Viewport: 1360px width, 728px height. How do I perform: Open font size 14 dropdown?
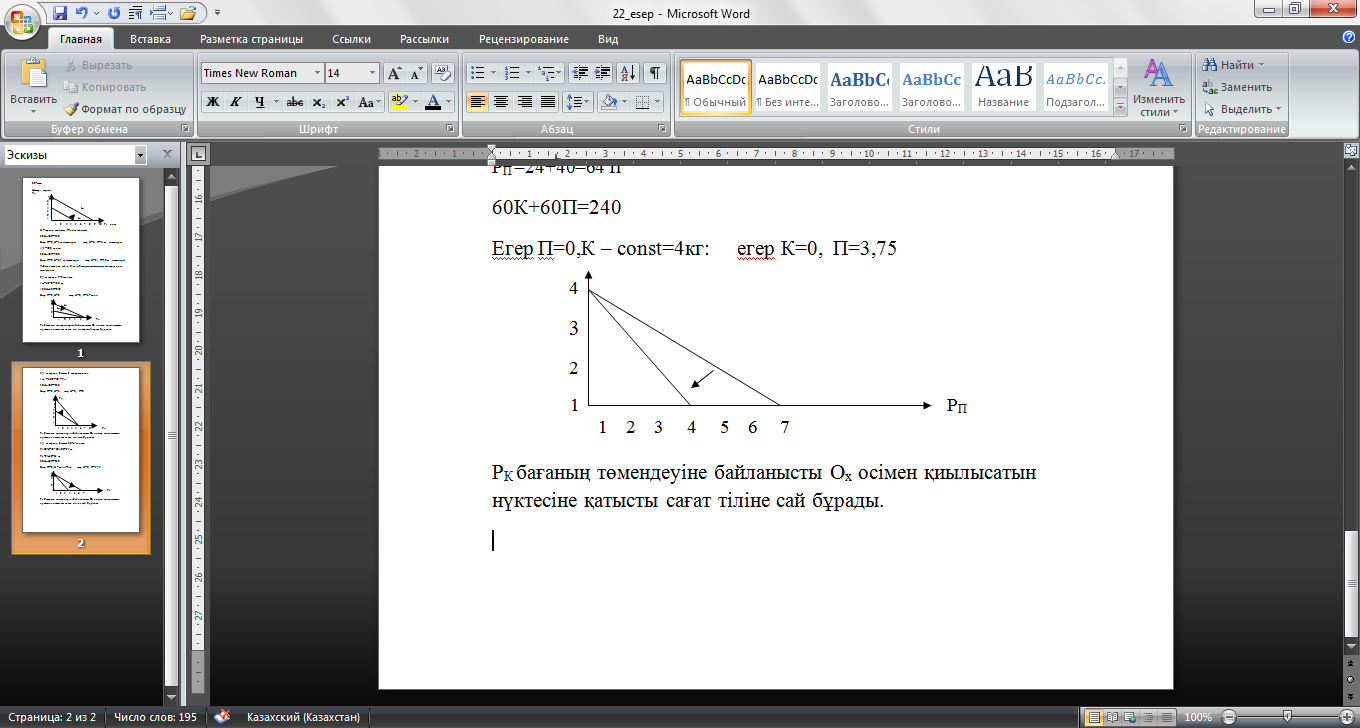click(373, 73)
